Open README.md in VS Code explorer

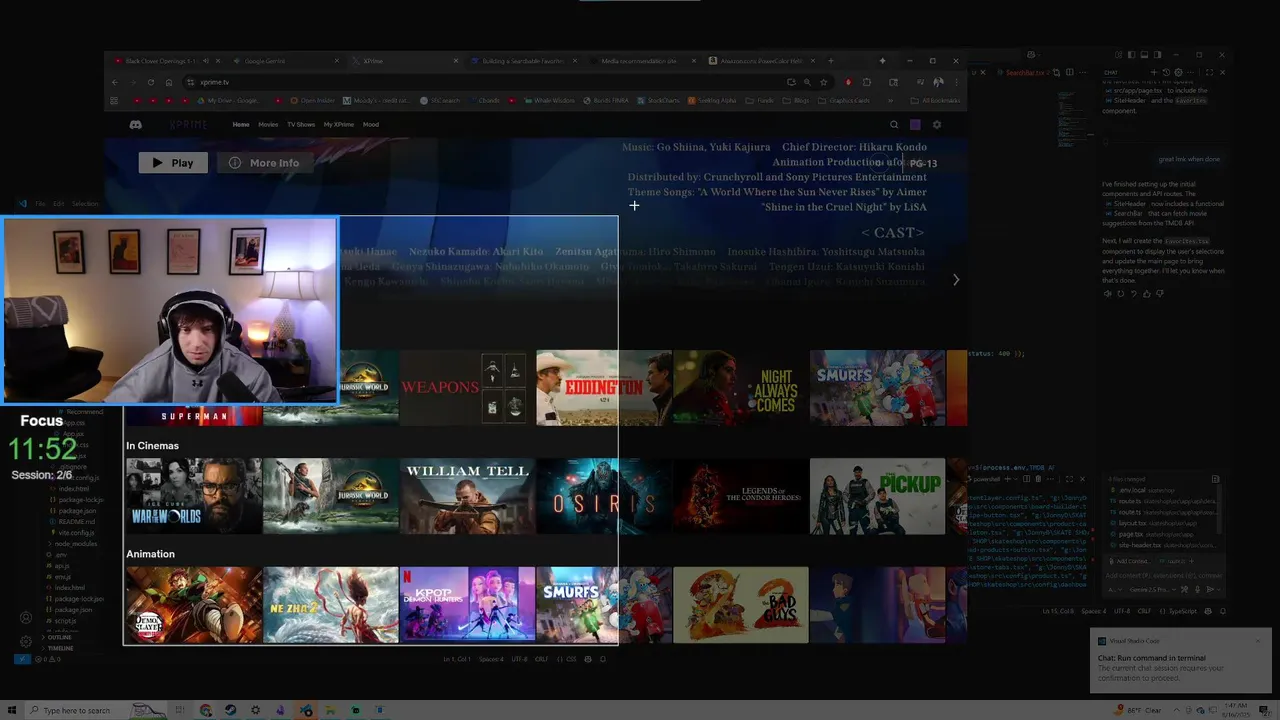[77, 522]
